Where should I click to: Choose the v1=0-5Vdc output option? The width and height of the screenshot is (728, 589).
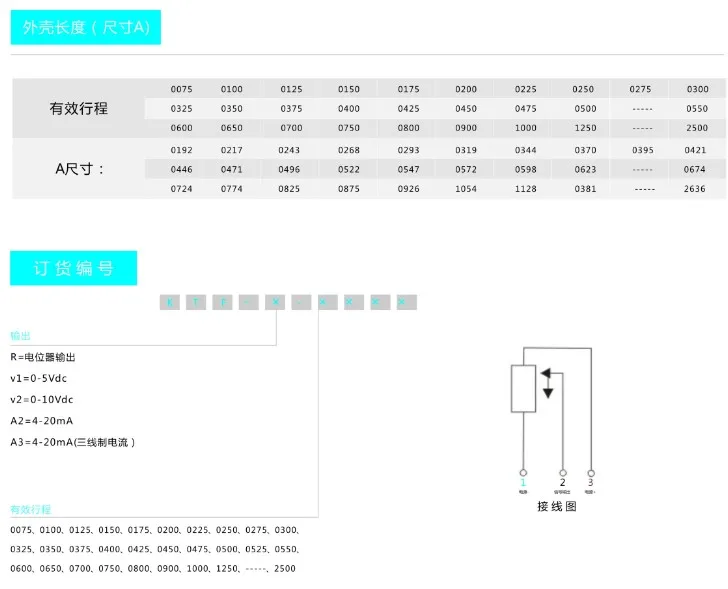39,378
